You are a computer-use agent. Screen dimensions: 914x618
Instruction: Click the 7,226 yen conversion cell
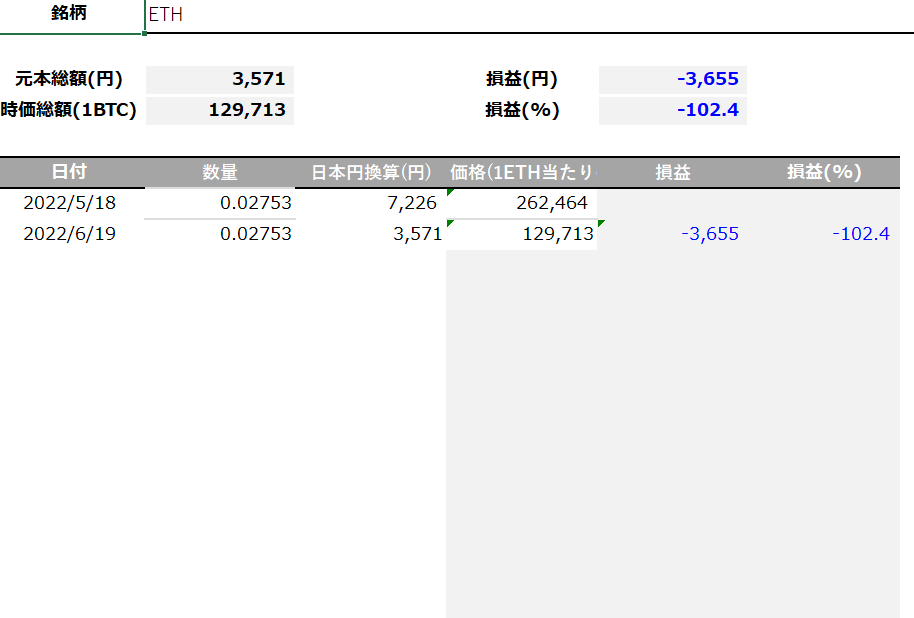click(371, 203)
